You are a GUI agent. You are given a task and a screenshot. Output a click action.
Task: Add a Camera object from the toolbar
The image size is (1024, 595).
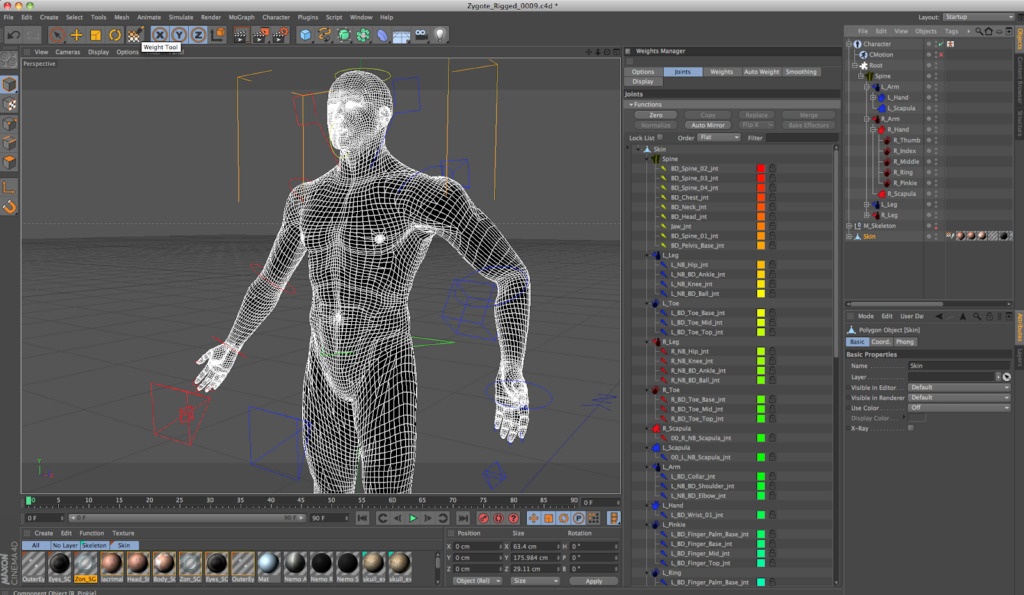point(421,35)
